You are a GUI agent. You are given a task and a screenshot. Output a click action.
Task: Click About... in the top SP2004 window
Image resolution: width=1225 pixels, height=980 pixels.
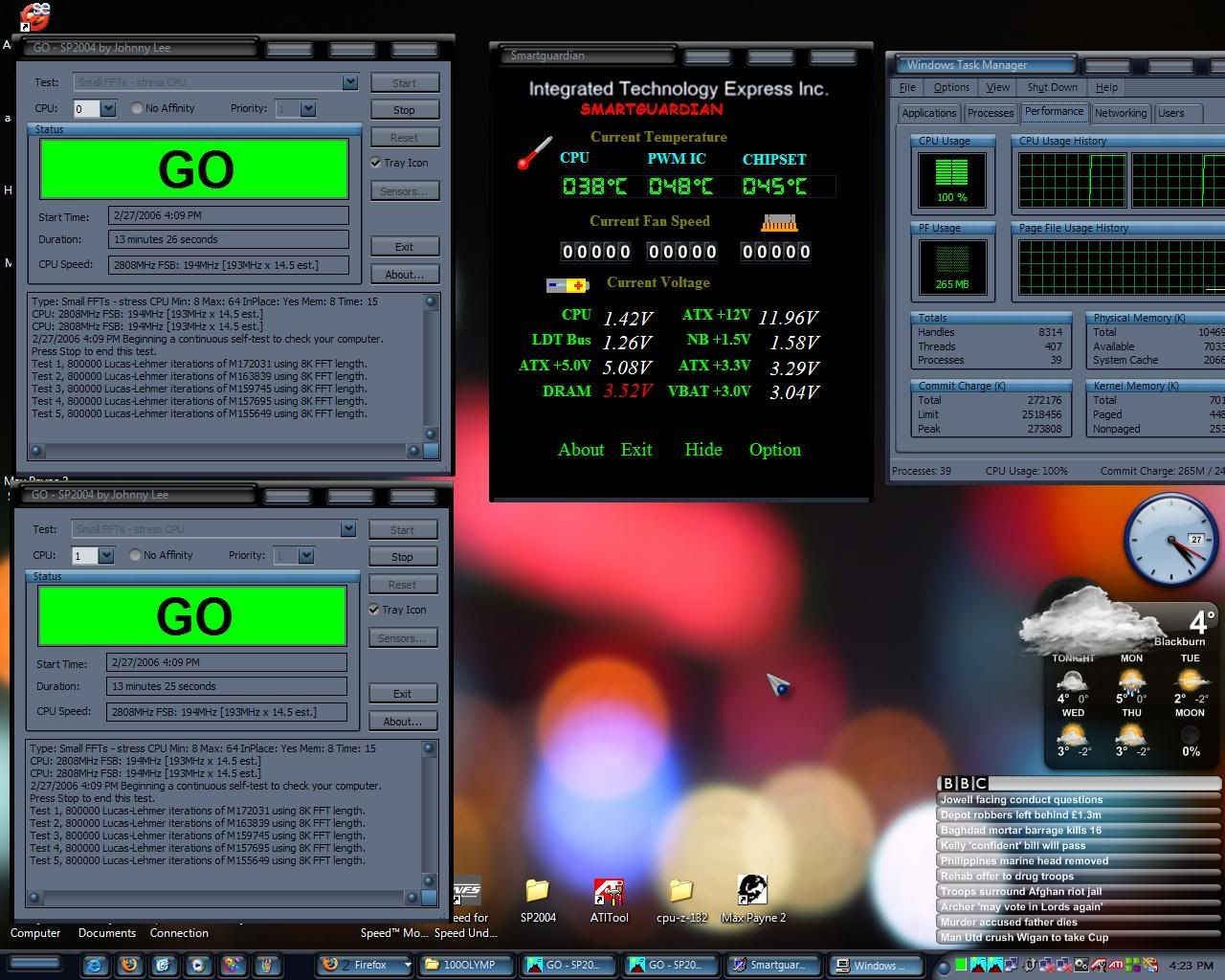404,275
